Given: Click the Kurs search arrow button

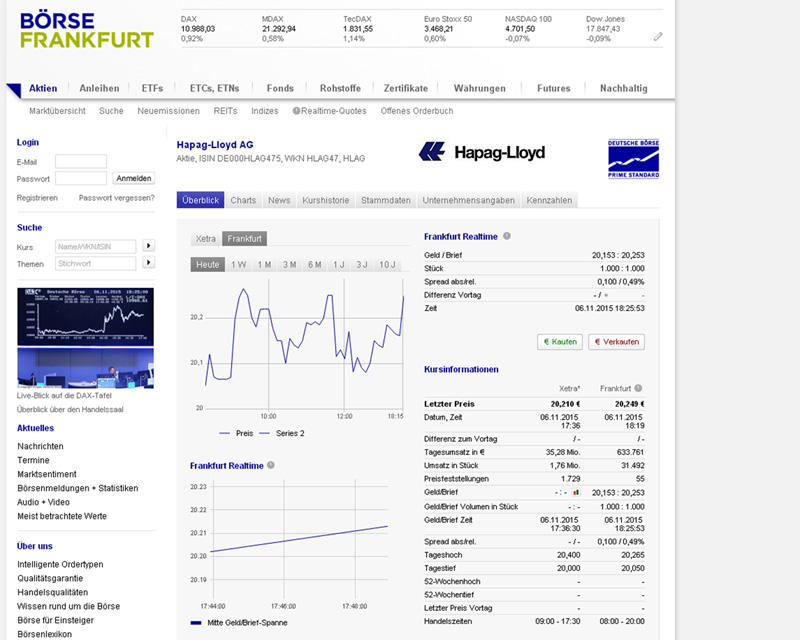Looking at the screenshot, I should pos(148,245).
